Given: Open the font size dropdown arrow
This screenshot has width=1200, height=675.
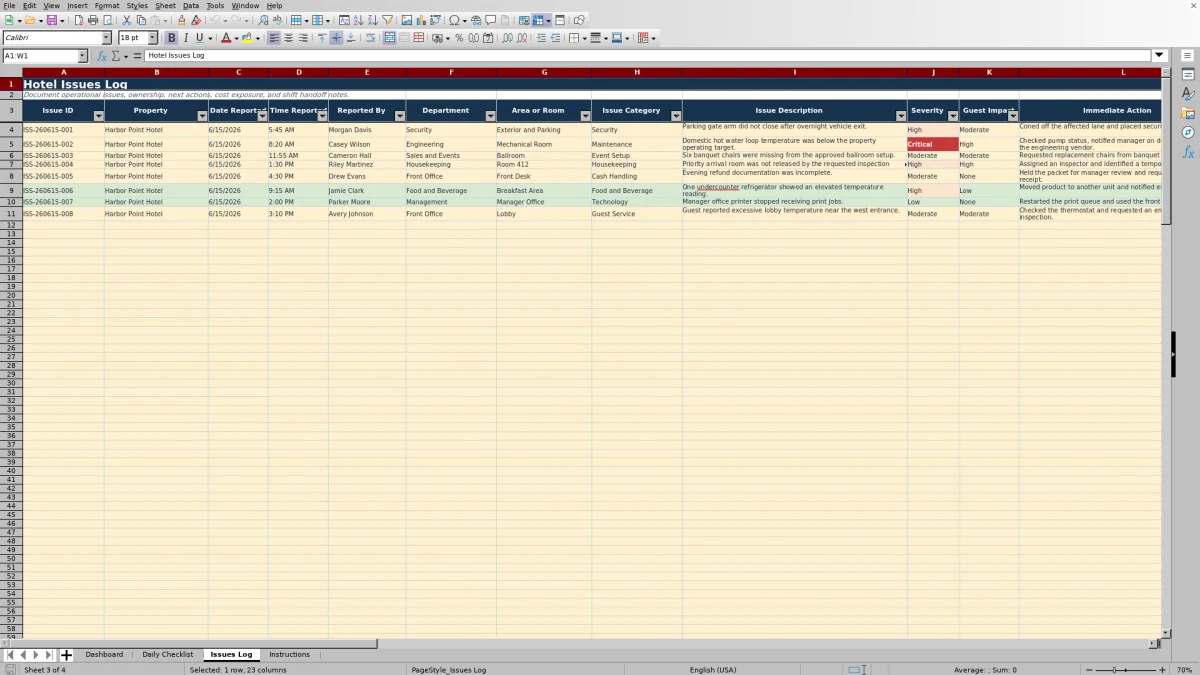Looking at the screenshot, I should [153, 38].
